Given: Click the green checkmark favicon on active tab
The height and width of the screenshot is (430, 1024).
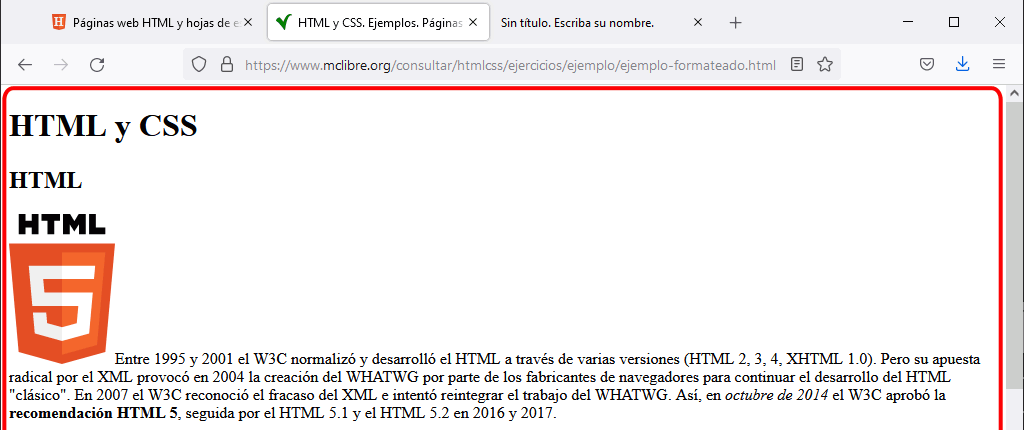Looking at the screenshot, I should 283,22.
